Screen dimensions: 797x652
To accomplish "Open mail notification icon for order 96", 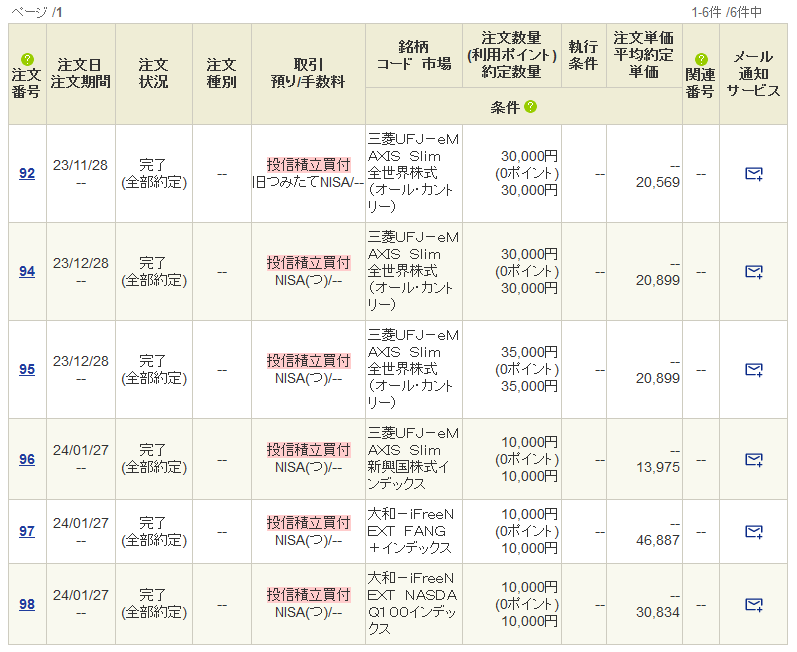I will (x=753, y=460).
